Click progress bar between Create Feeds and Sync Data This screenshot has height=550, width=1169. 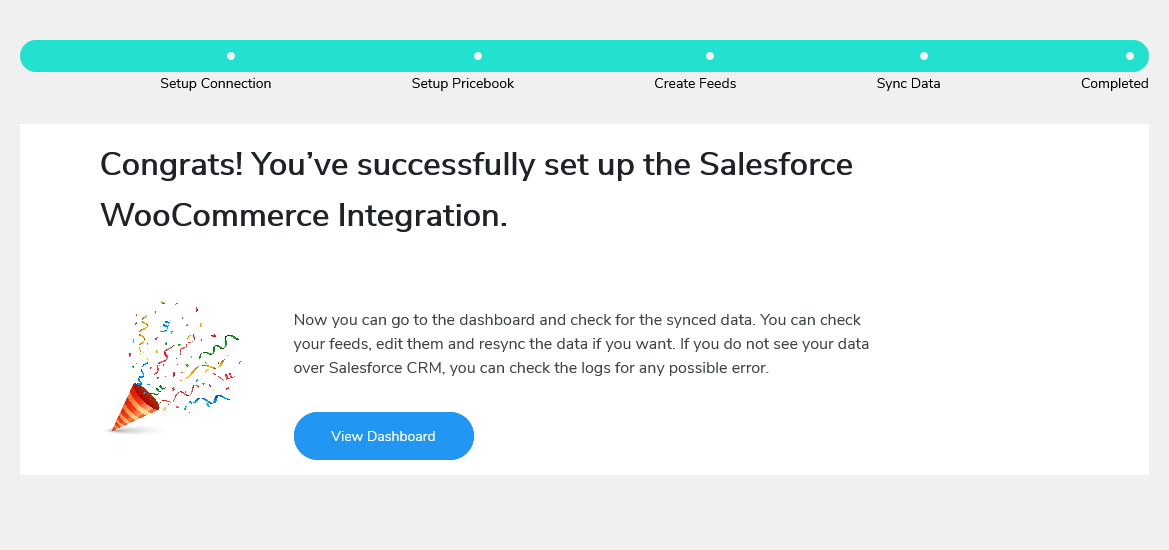click(x=817, y=56)
